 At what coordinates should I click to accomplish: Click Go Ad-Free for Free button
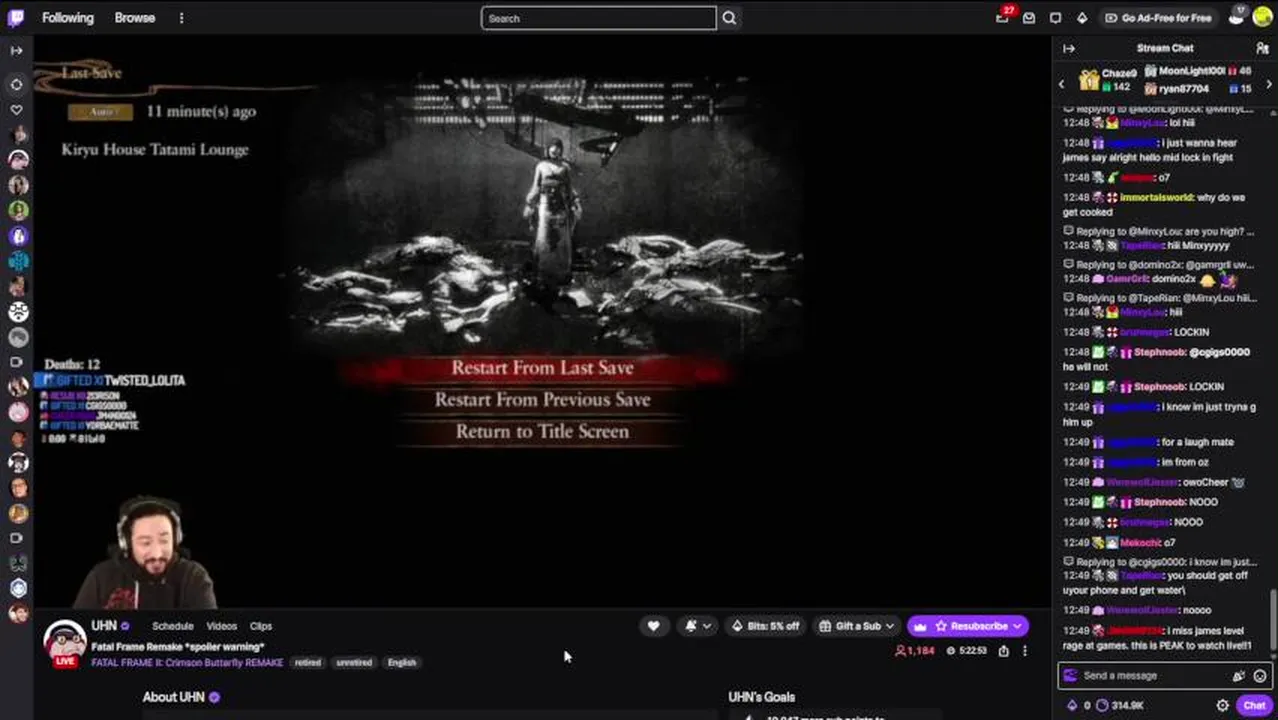click(x=1158, y=18)
